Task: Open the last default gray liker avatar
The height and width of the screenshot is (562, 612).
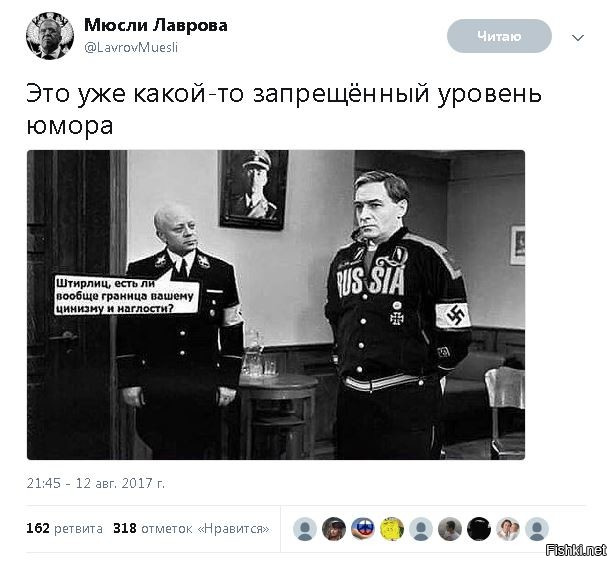Action: click(537, 529)
